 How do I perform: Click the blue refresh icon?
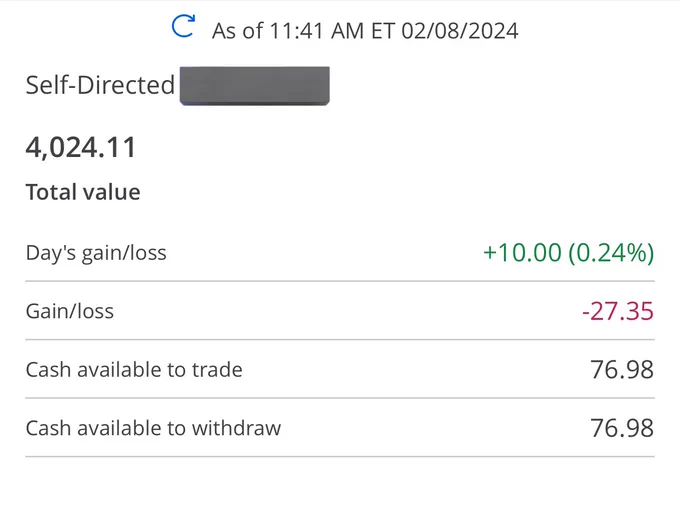[x=183, y=26]
